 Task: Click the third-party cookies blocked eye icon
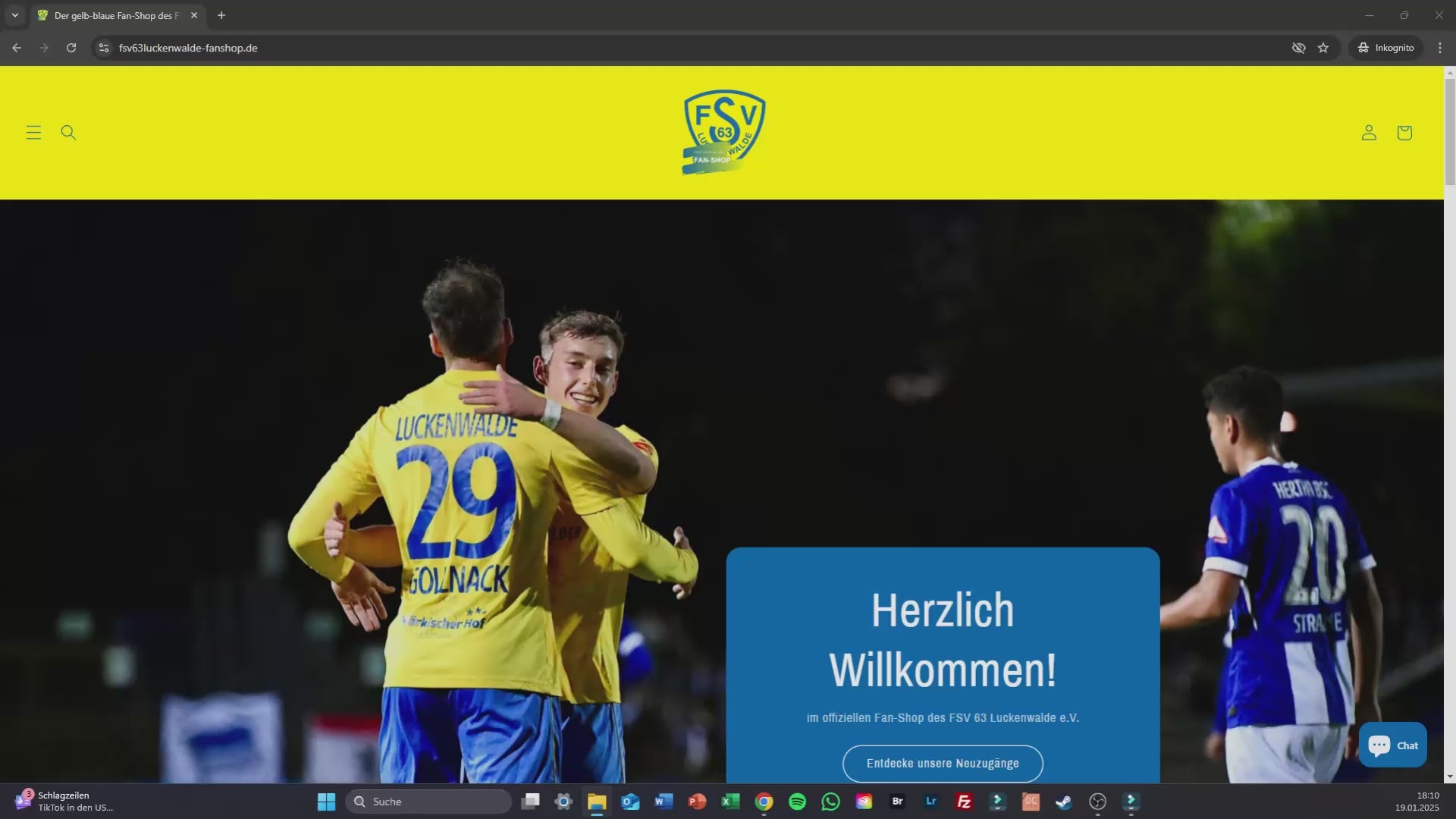1299,48
